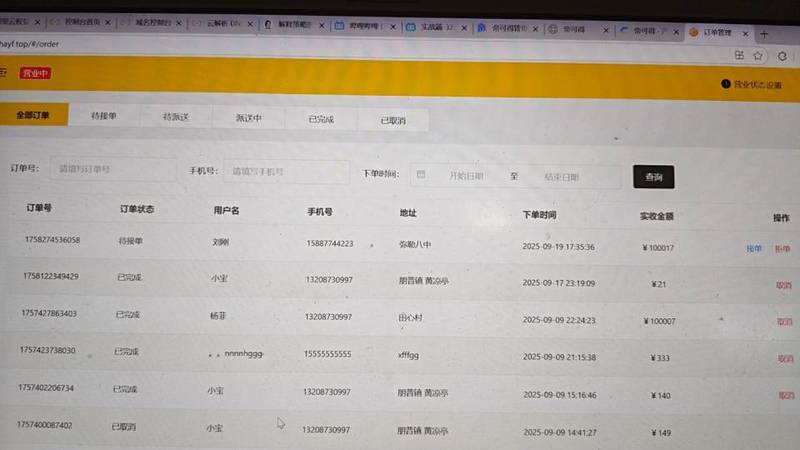This screenshot has width=800, height=450.
Task: Click amount ¥149
Action: click(x=661, y=433)
